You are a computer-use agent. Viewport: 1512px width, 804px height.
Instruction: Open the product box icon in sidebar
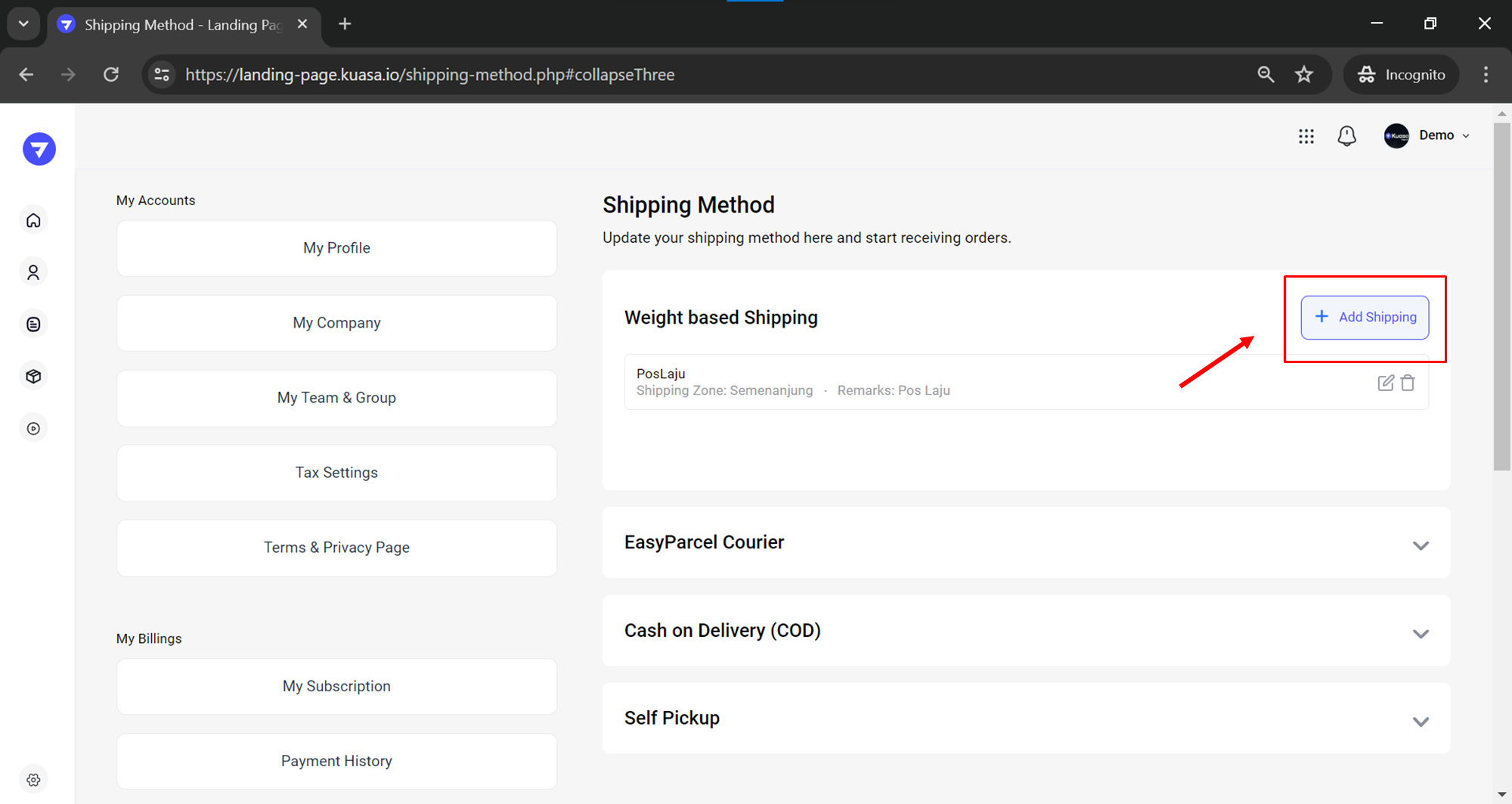(x=33, y=376)
